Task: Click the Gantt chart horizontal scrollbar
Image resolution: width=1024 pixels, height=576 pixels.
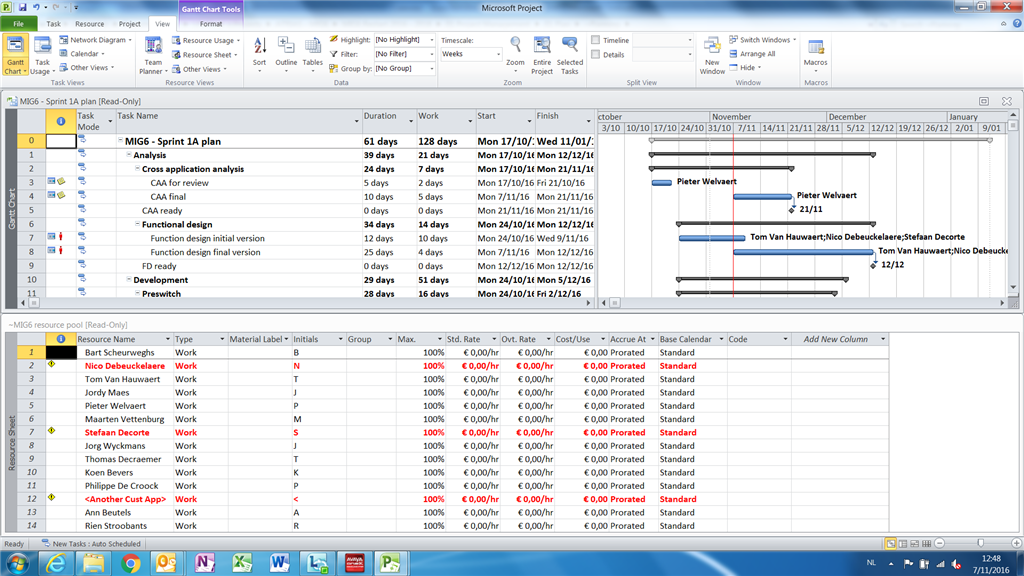Action: click(x=803, y=303)
